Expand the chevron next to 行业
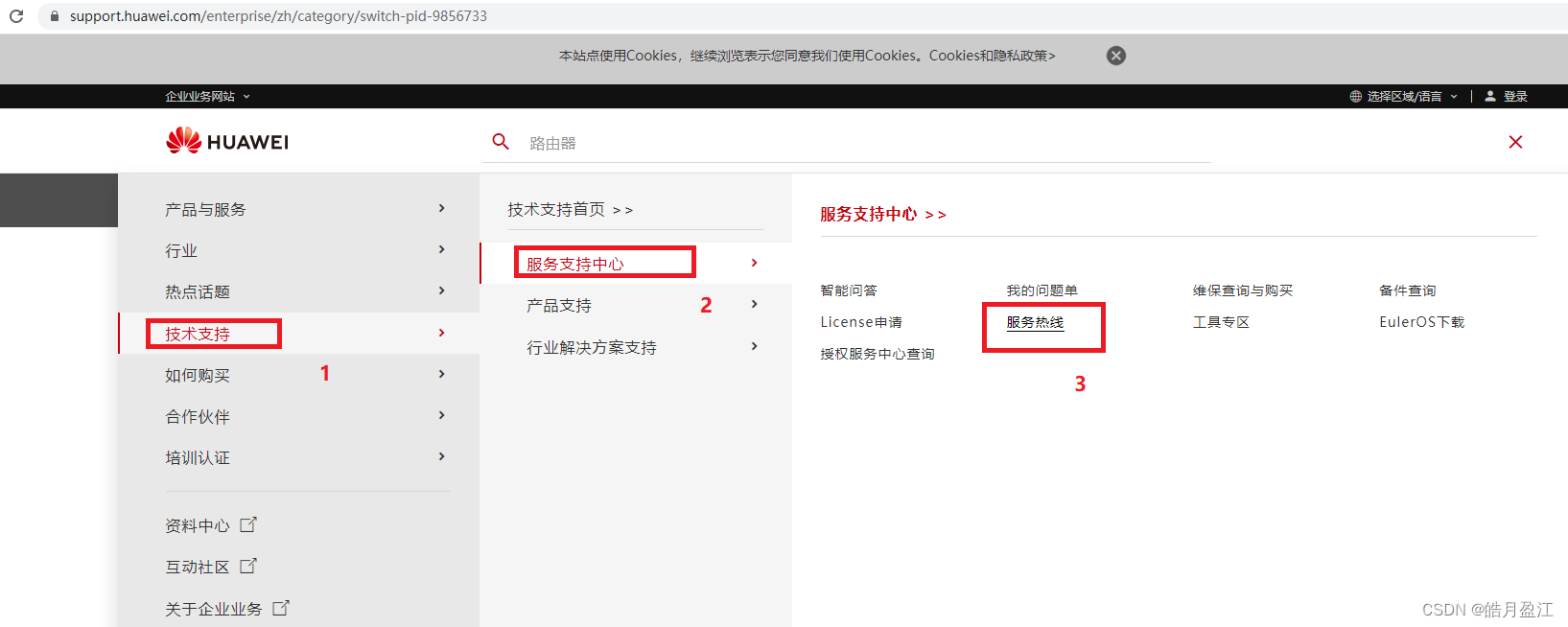This screenshot has height=627, width=1568. point(441,249)
